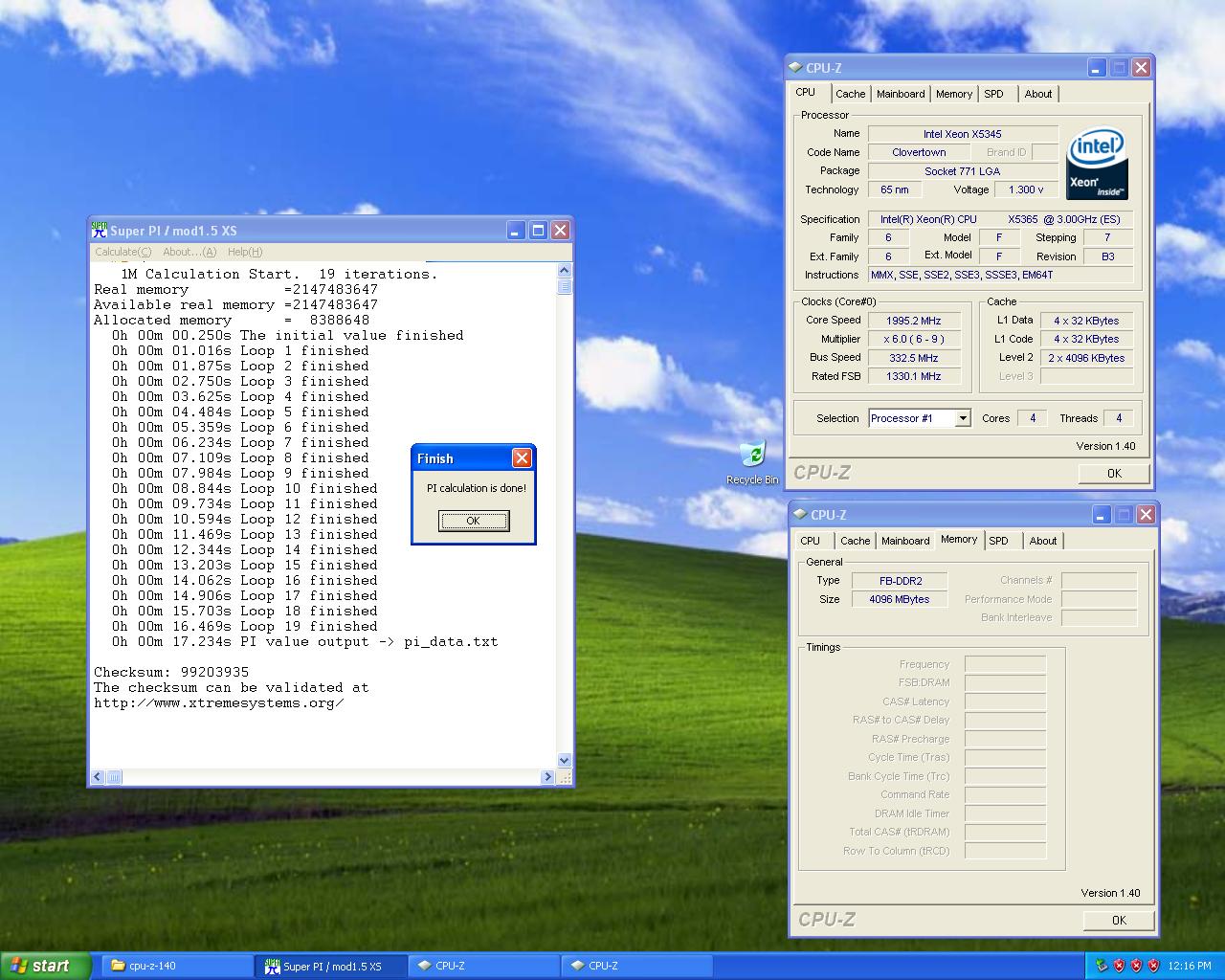
Task: Close the Finish dialog with X
Action: pos(522,458)
